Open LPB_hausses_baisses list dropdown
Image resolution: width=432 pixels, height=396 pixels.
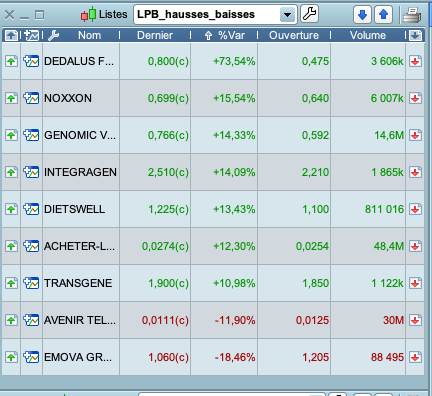coord(287,15)
